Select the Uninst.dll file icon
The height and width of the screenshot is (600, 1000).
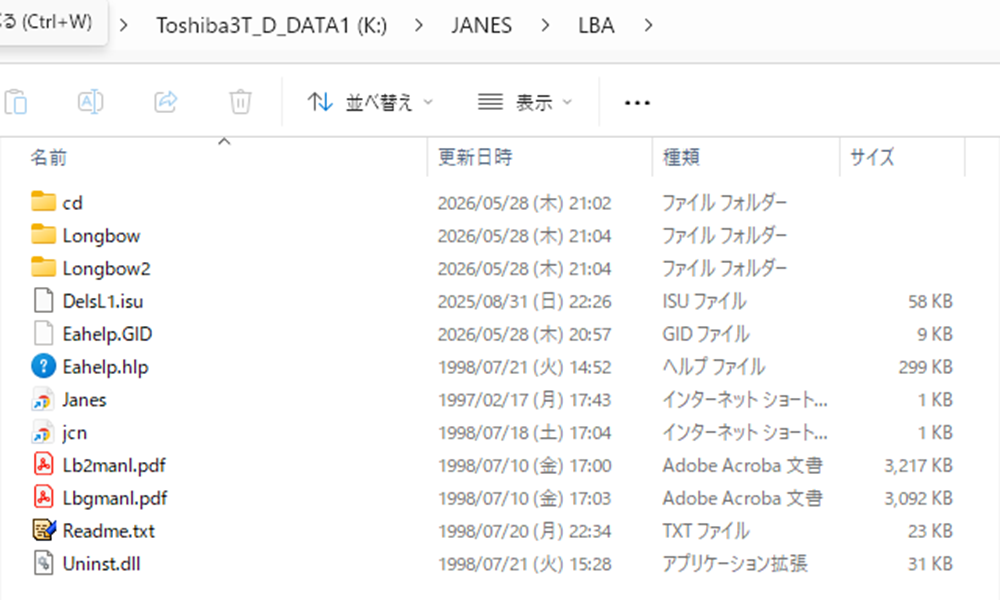(43, 564)
